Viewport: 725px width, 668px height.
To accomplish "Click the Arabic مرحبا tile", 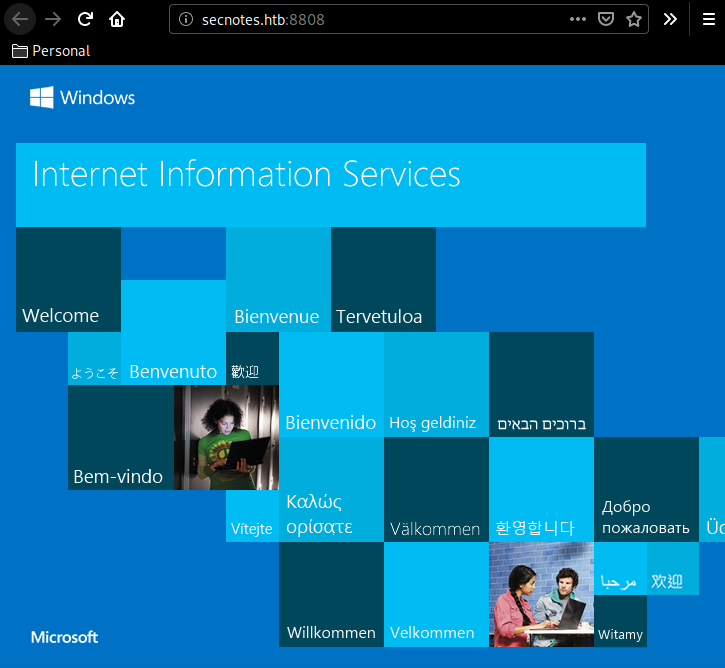I will coord(620,568).
